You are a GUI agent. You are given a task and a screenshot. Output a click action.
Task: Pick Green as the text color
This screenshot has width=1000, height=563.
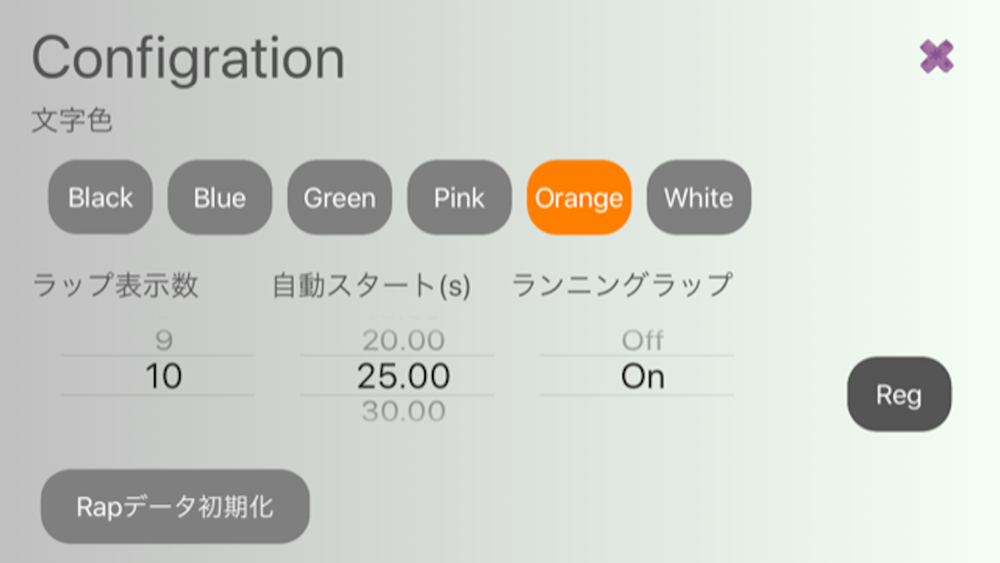340,197
